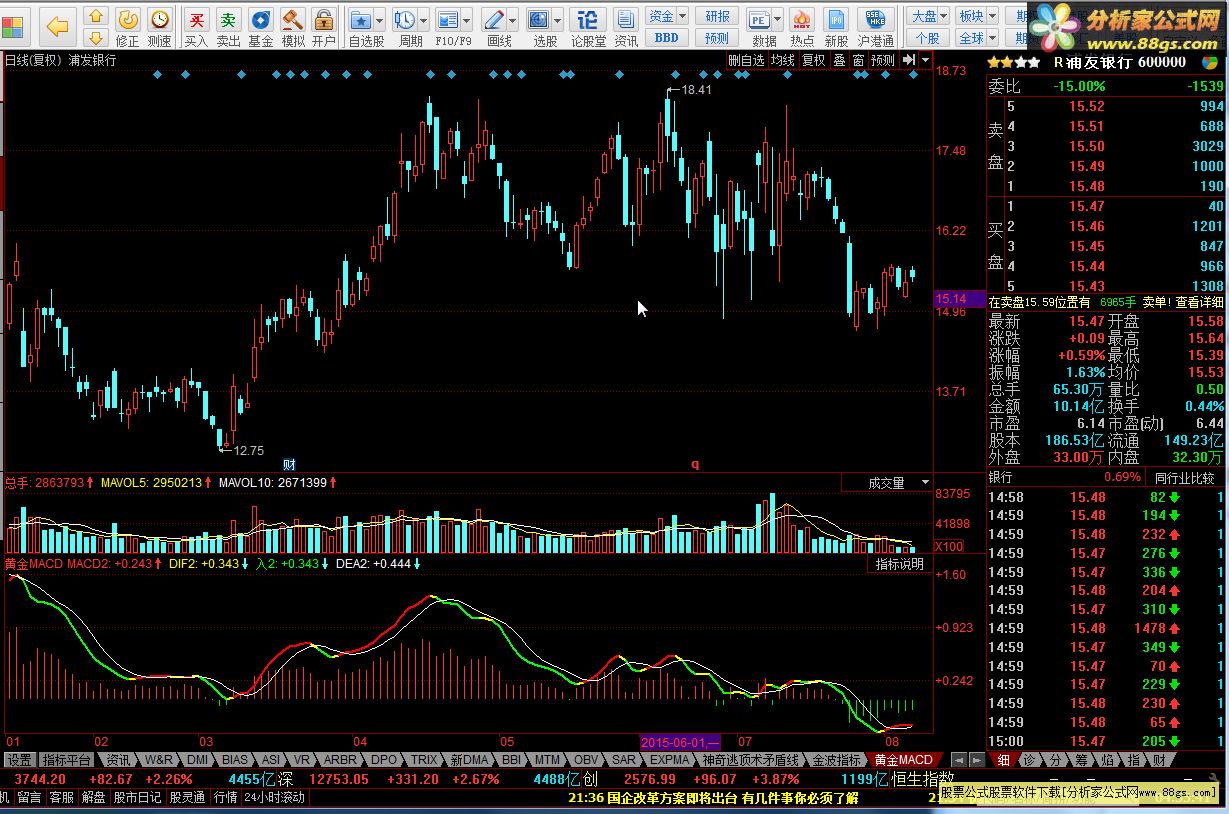Image resolution: width=1229 pixels, height=814 pixels.
Task: Open the 修正 correction tool
Action: [x=128, y=27]
